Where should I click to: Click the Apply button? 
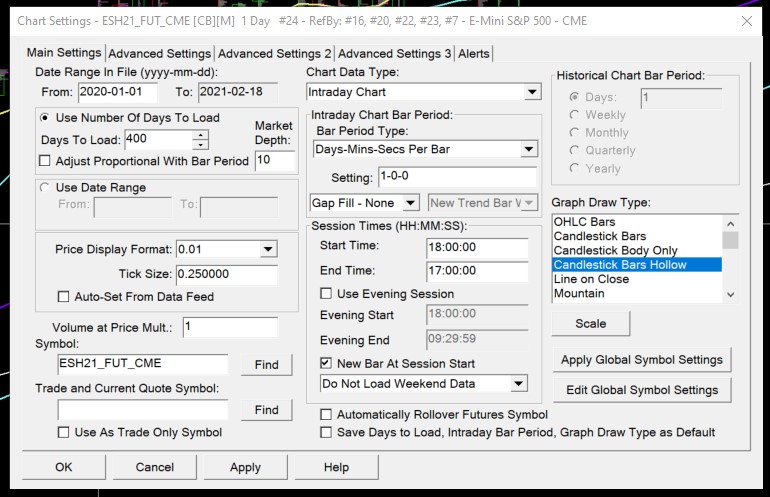(246, 467)
